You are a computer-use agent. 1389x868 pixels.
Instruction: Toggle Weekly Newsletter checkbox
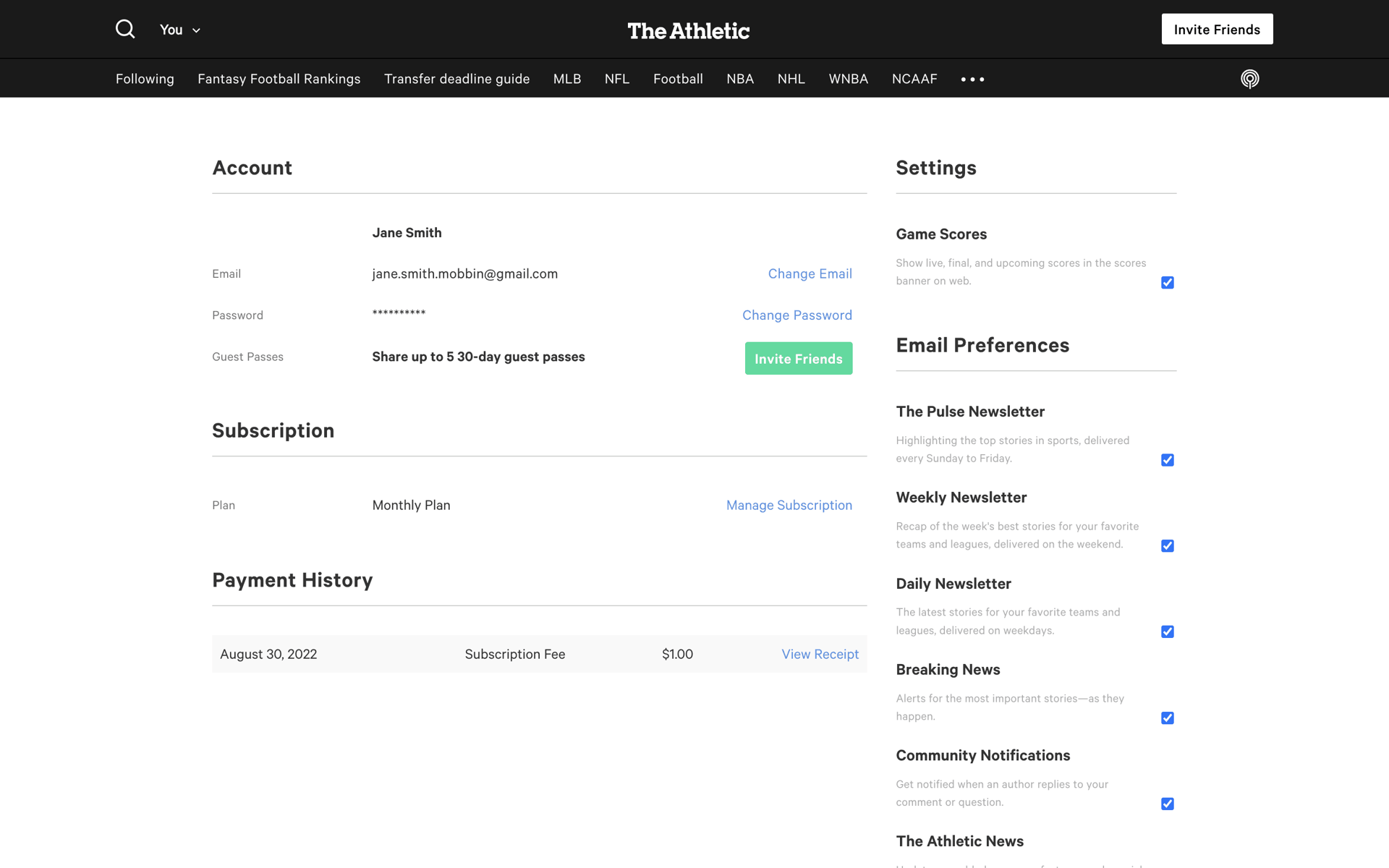[1167, 546]
